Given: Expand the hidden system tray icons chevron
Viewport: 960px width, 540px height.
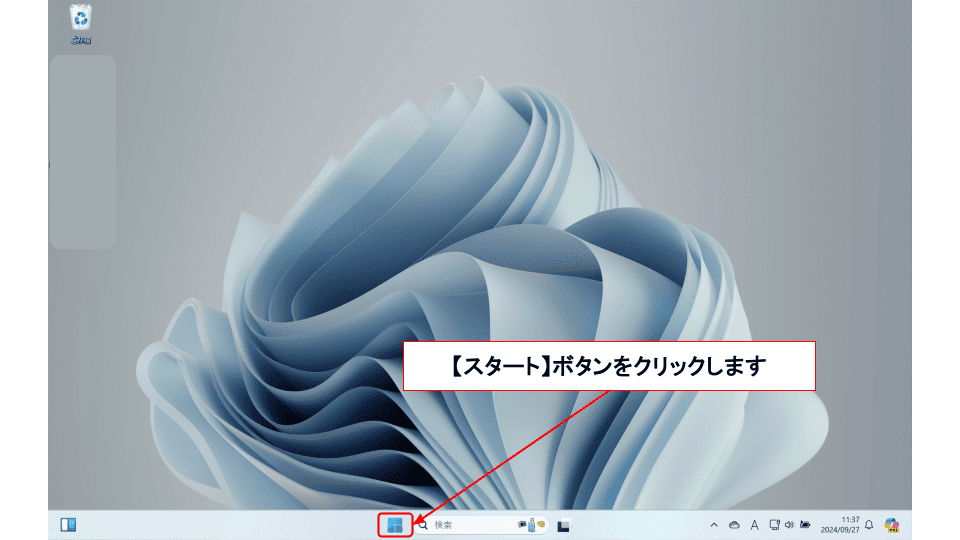Looking at the screenshot, I should (x=713, y=525).
